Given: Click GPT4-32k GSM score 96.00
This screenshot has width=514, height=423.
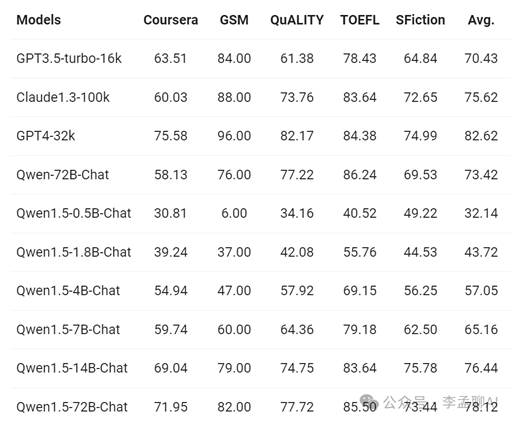Looking at the screenshot, I should tap(234, 136).
